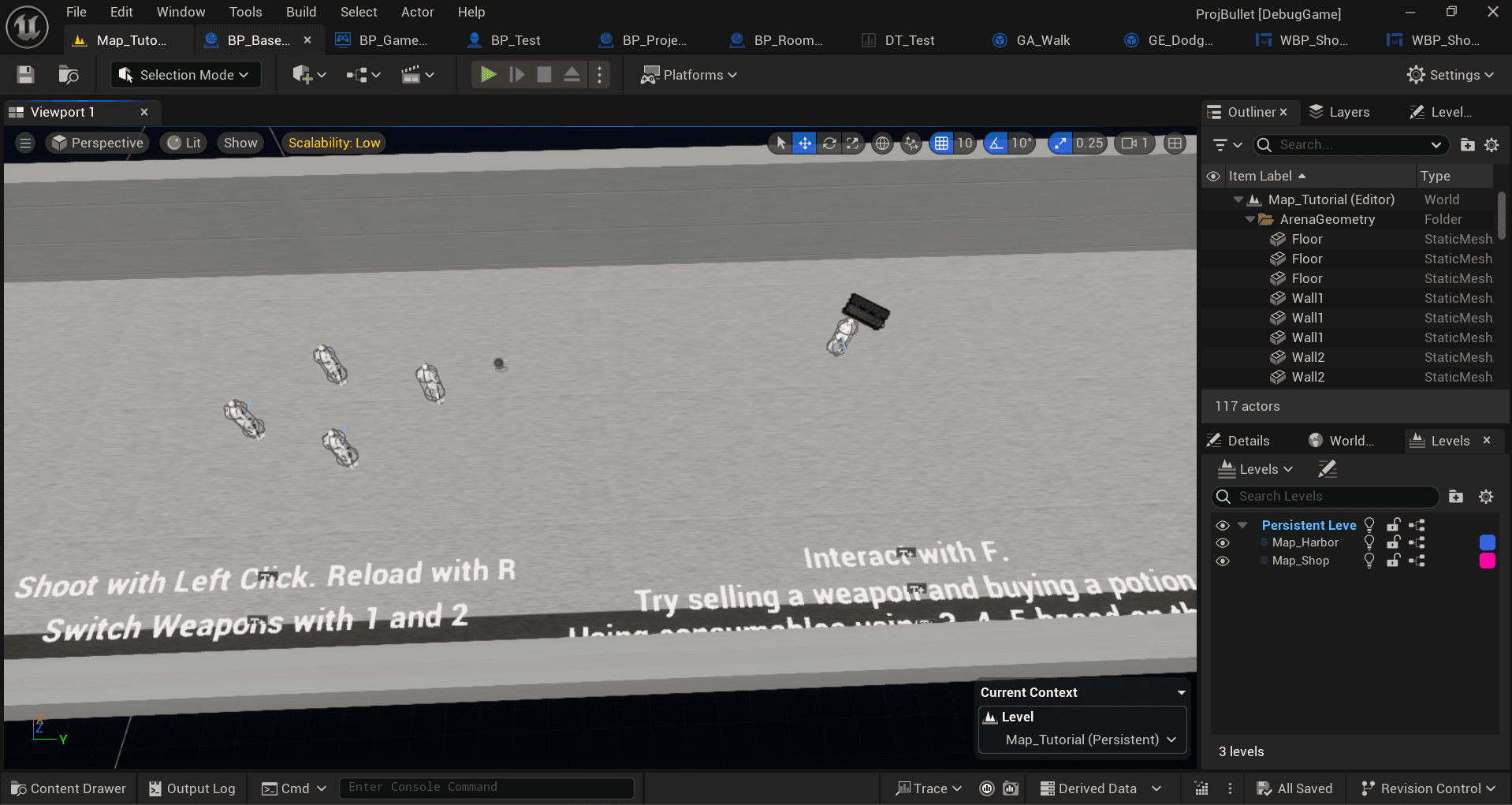This screenshot has height=805, width=1512.
Task: Open the Content Drawer
Action: [68, 788]
